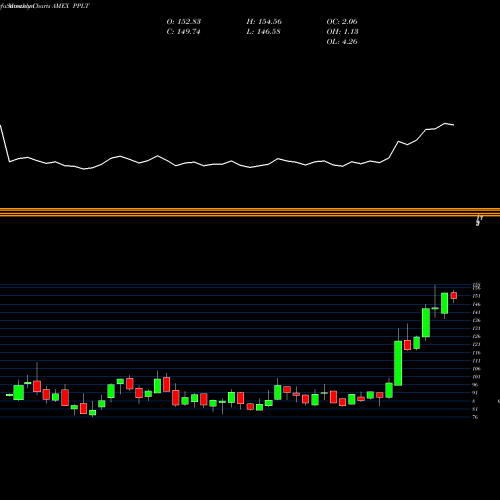This screenshot has width=500, height=500.
Task: Click the OL: 4.26 value
Action: pos(342,42)
